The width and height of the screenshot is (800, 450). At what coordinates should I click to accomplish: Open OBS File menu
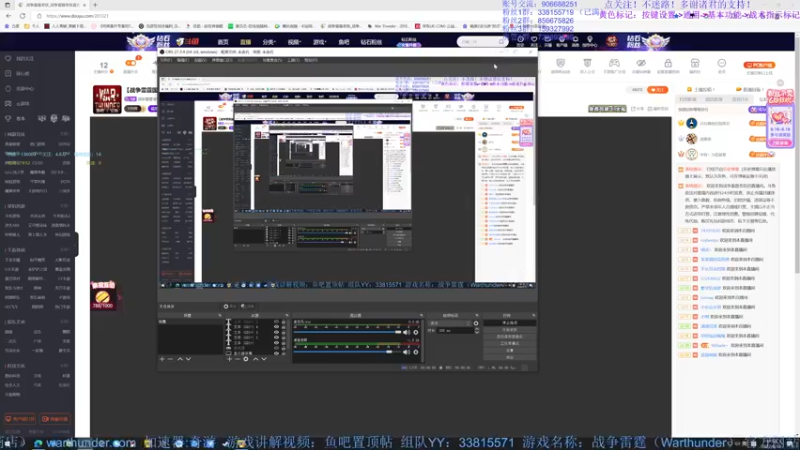click(x=166, y=60)
